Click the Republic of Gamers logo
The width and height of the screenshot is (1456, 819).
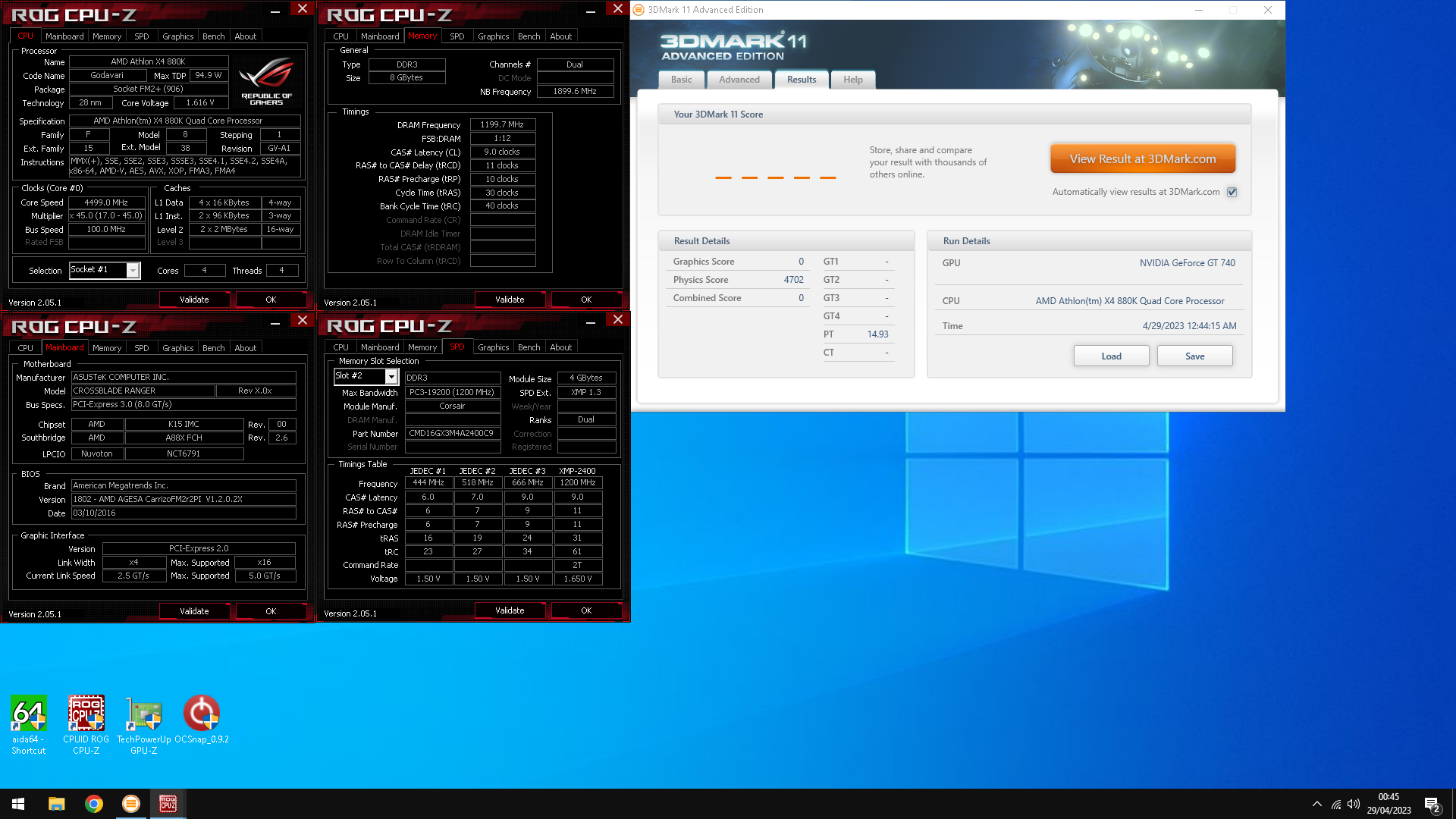(x=266, y=82)
